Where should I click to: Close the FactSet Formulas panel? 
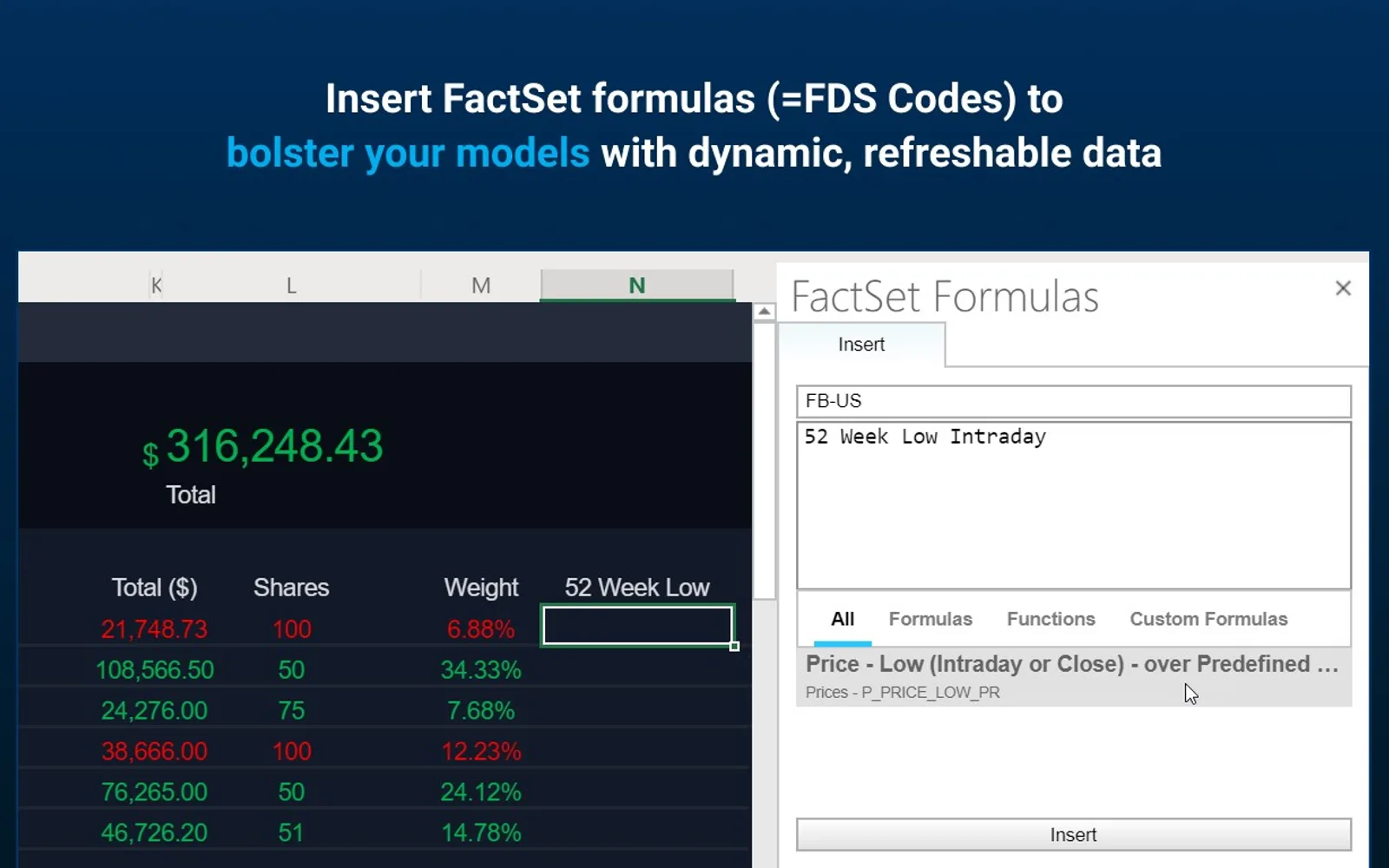[x=1343, y=288]
